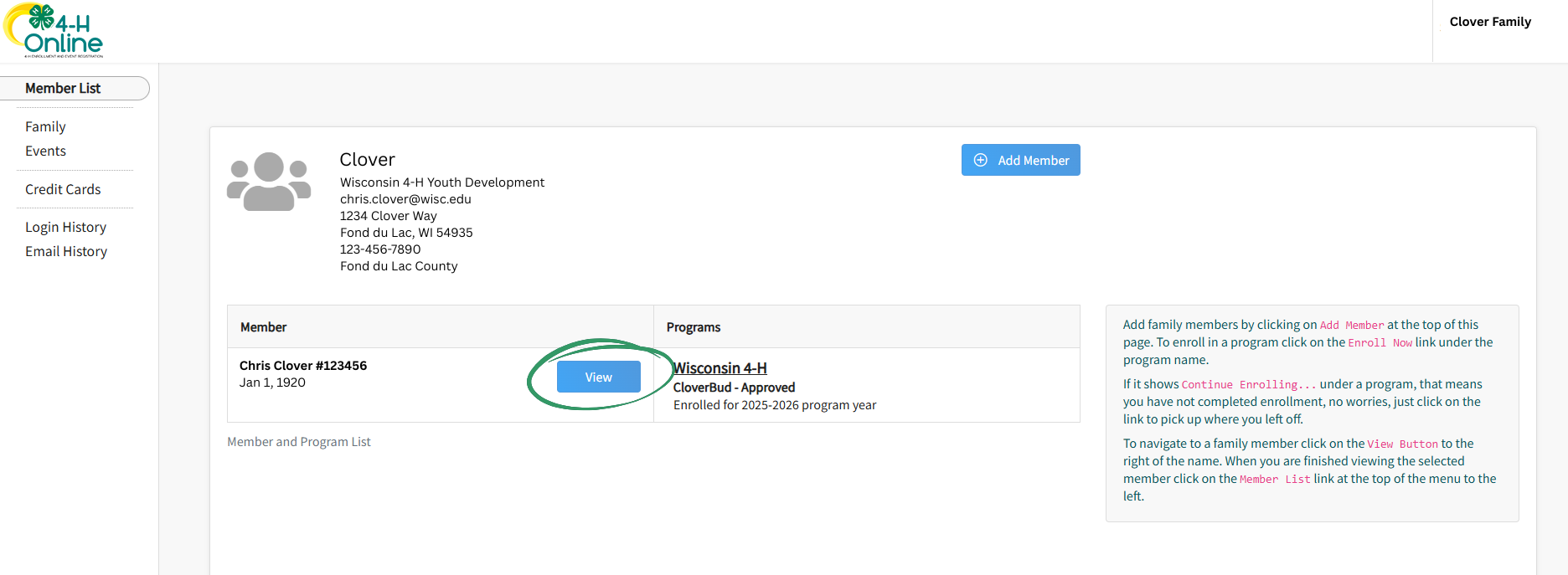Click the CloverBud - Approved status text
1568x575 pixels.
[734, 388]
